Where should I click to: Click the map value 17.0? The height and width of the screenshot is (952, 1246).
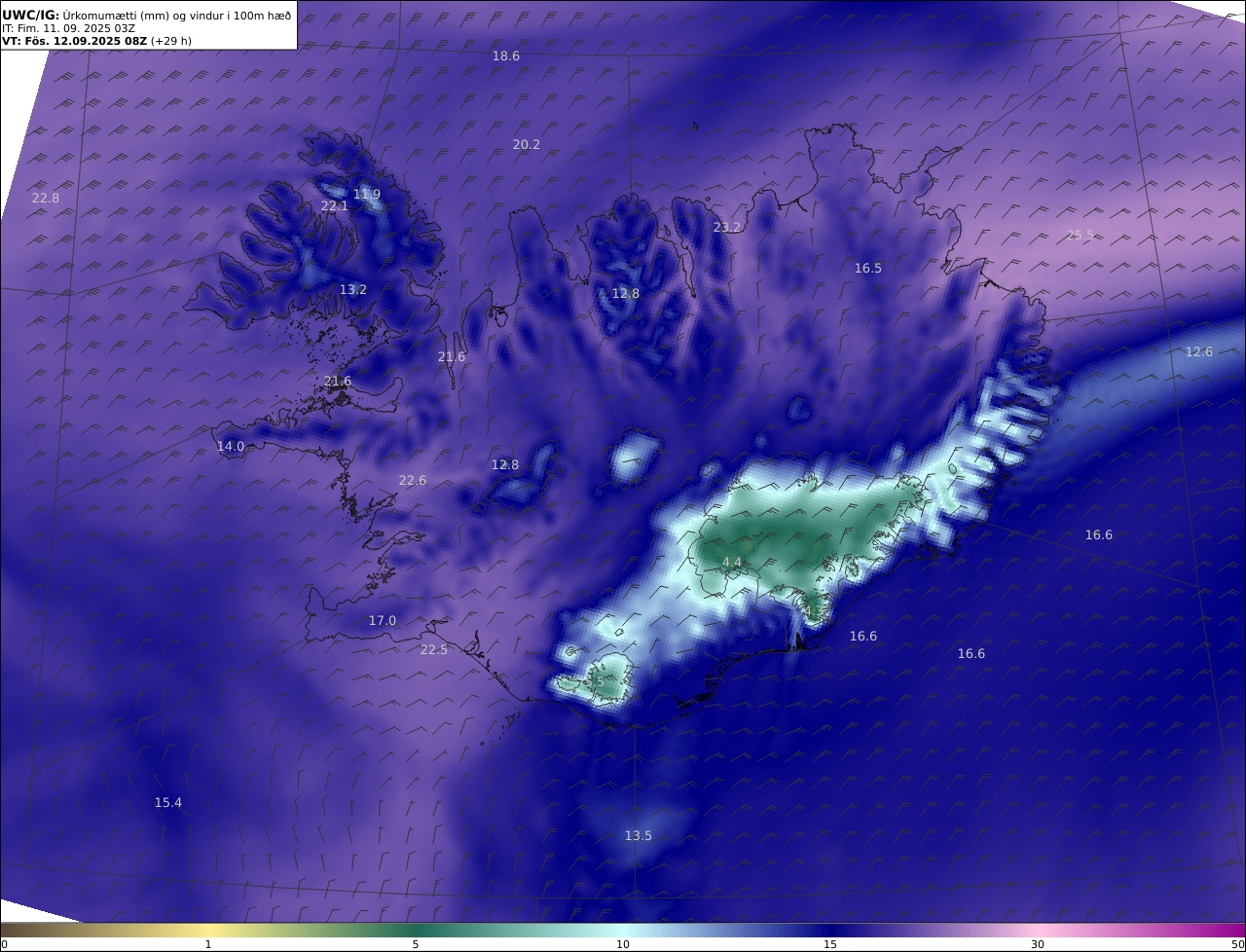click(x=383, y=621)
